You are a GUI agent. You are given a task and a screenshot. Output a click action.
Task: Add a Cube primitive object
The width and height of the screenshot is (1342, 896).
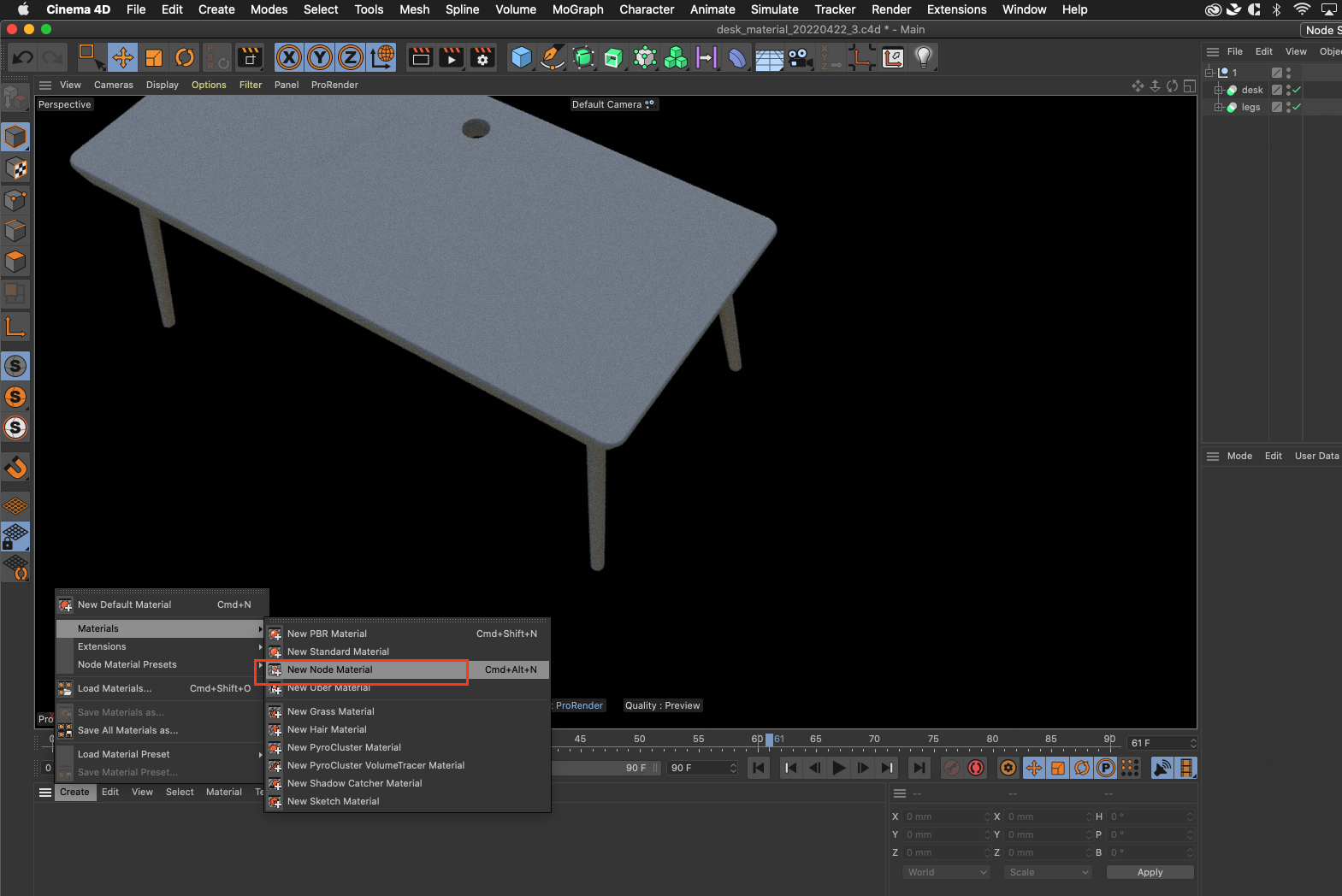click(521, 57)
